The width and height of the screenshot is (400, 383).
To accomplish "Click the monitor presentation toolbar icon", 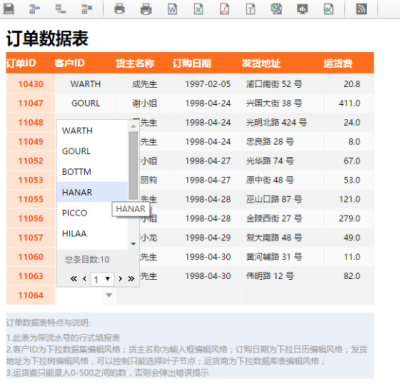I will 302,9.
